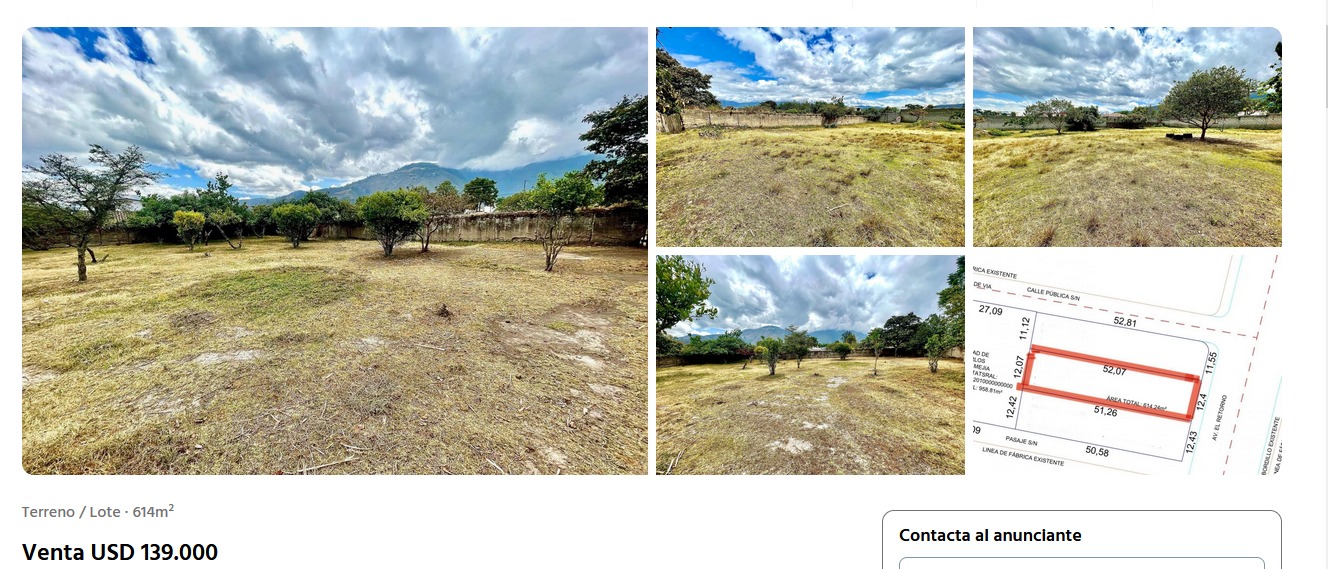
Task: Click the mountain in the main photo
Action: [x=420, y=178]
